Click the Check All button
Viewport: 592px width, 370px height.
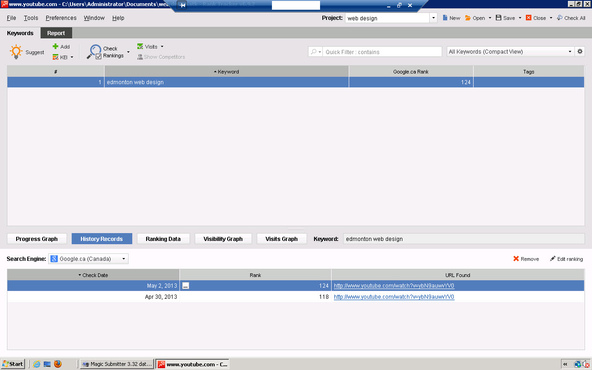pyautogui.click(x=571, y=18)
